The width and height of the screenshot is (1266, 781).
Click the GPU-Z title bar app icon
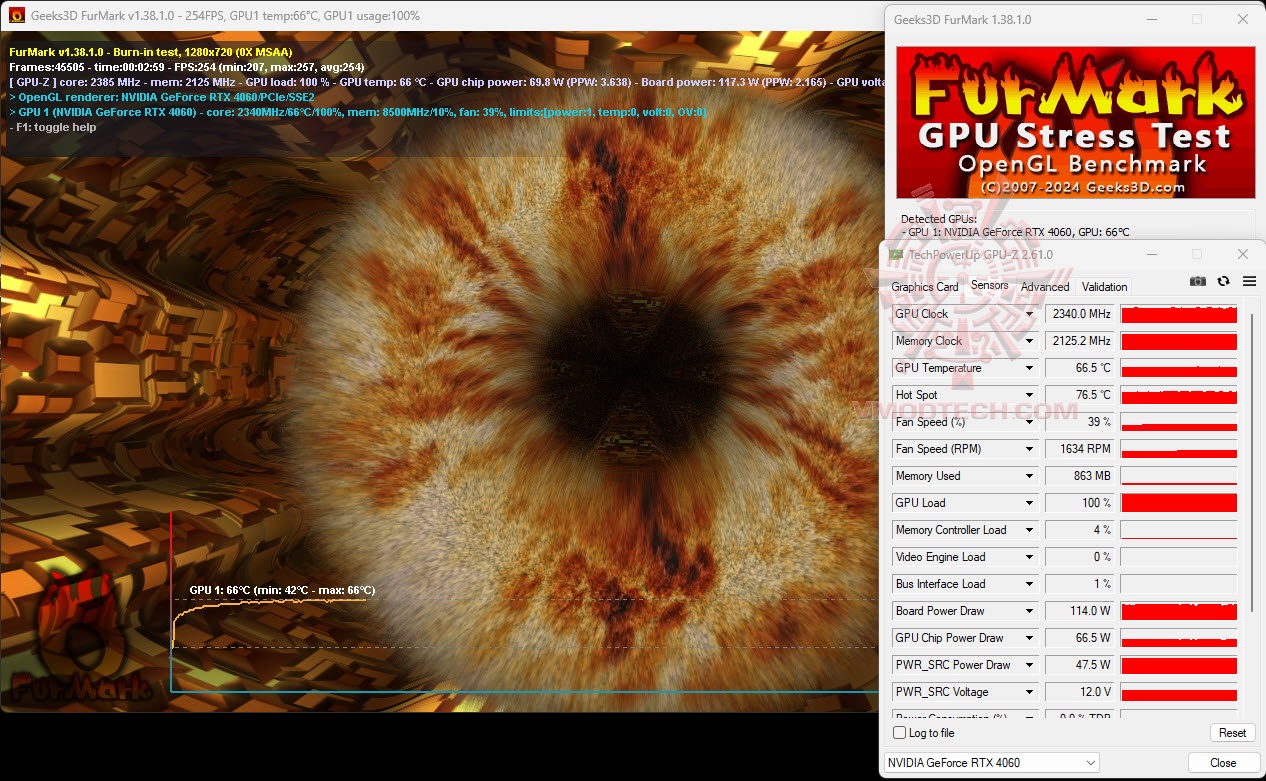coord(898,255)
